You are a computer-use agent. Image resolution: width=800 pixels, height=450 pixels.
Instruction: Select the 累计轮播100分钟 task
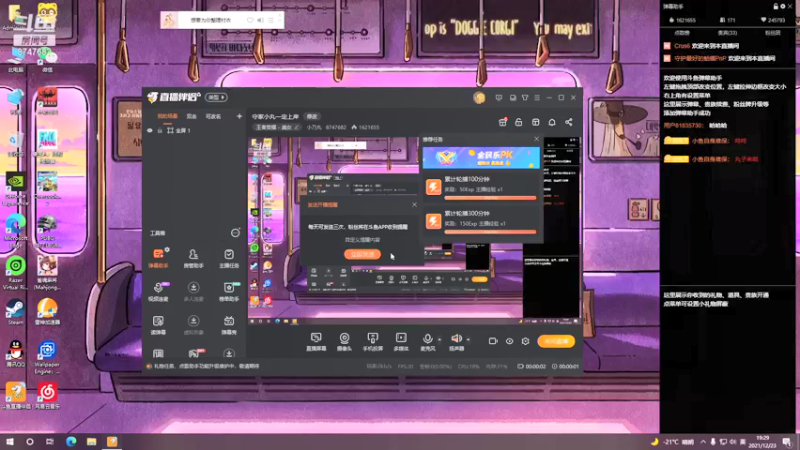click(481, 187)
